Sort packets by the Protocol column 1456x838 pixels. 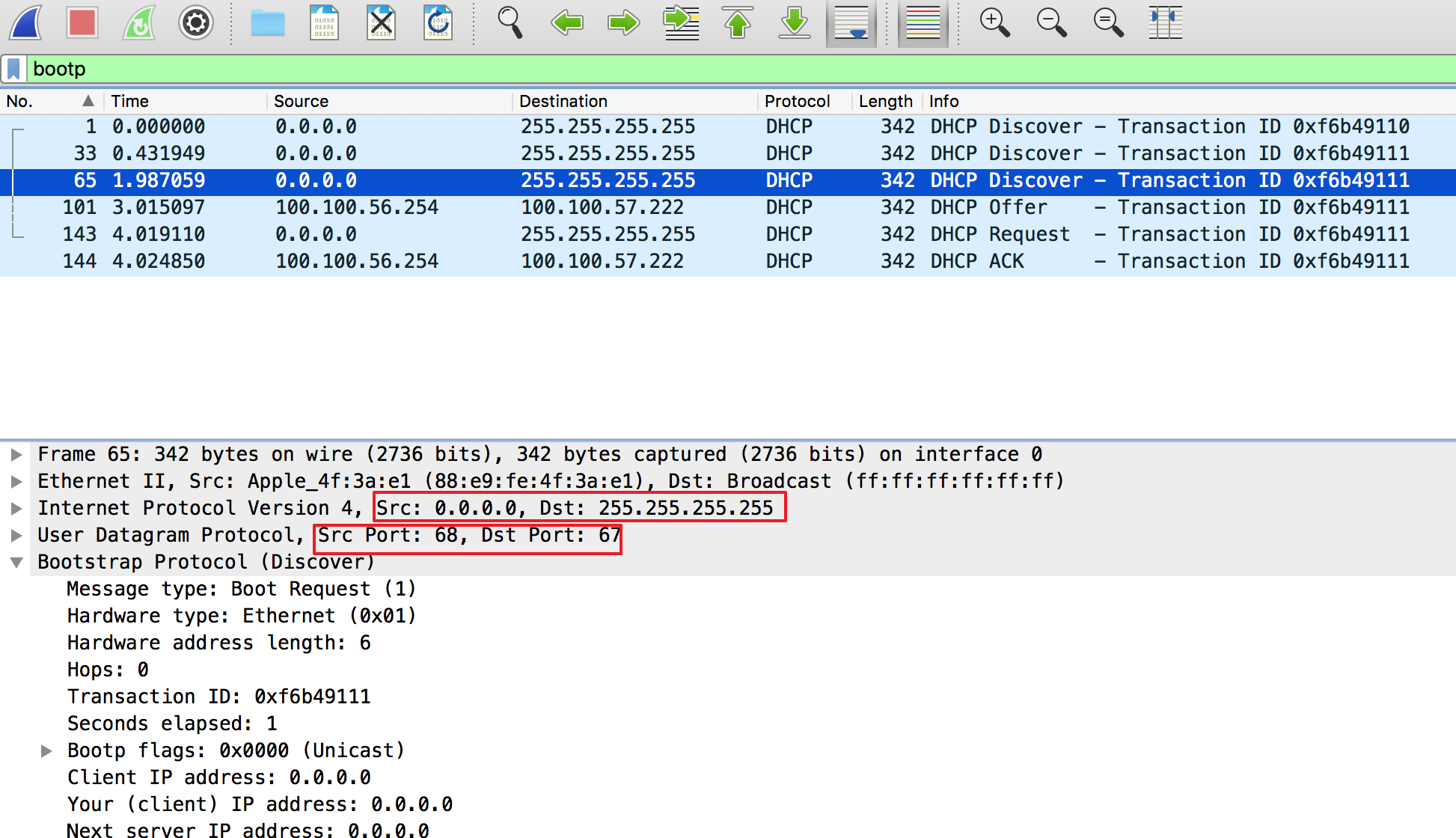pos(798,101)
